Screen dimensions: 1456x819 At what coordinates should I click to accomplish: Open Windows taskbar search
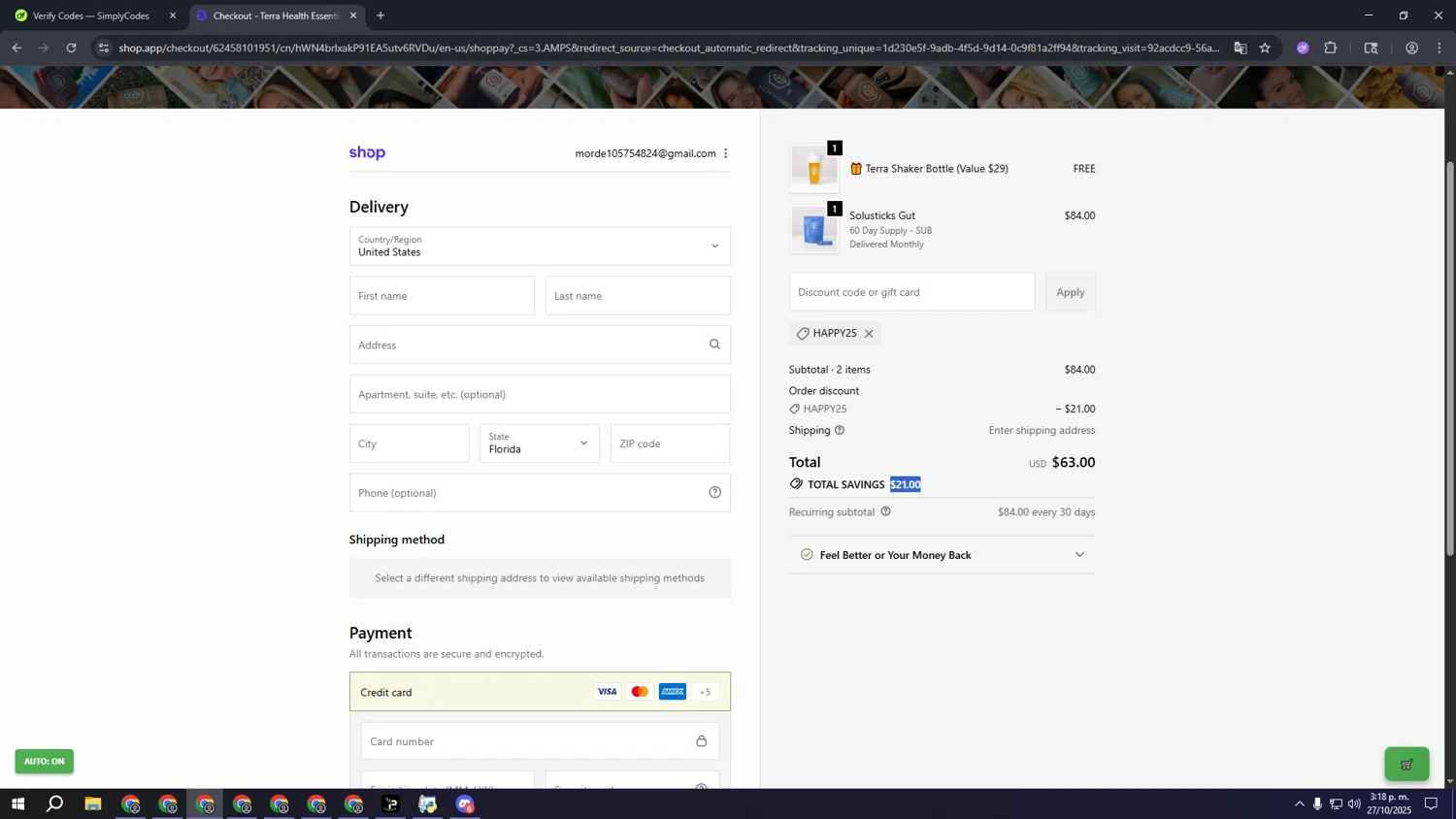point(55,803)
